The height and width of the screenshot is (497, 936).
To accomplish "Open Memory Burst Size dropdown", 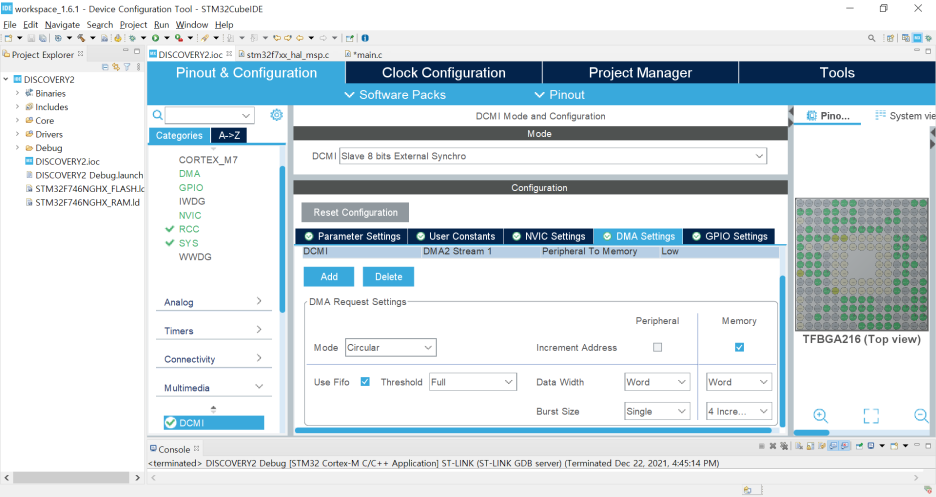I will [739, 411].
